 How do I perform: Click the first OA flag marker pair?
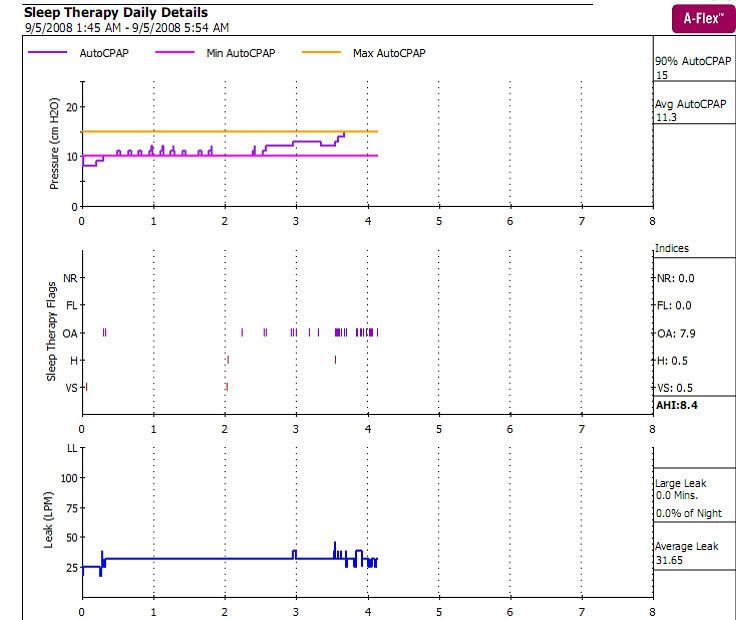(x=104, y=333)
